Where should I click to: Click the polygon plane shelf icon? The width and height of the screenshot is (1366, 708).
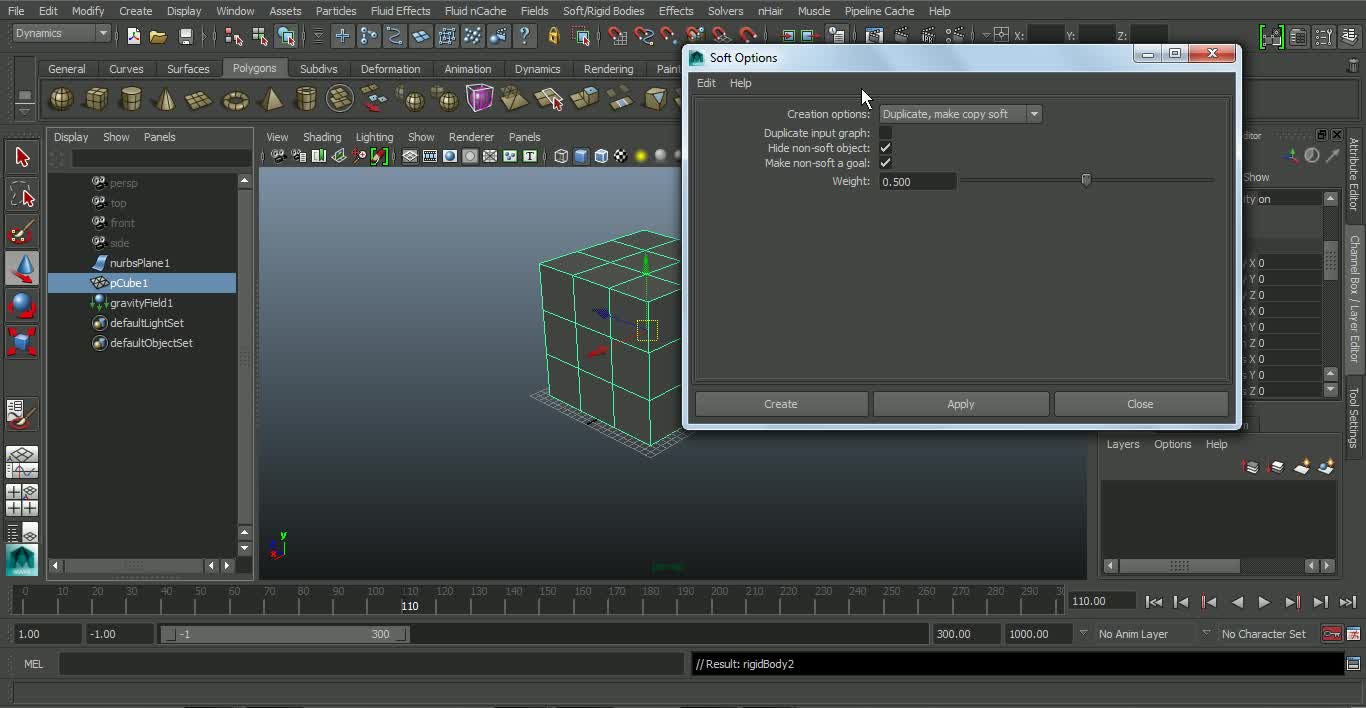click(x=200, y=99)
